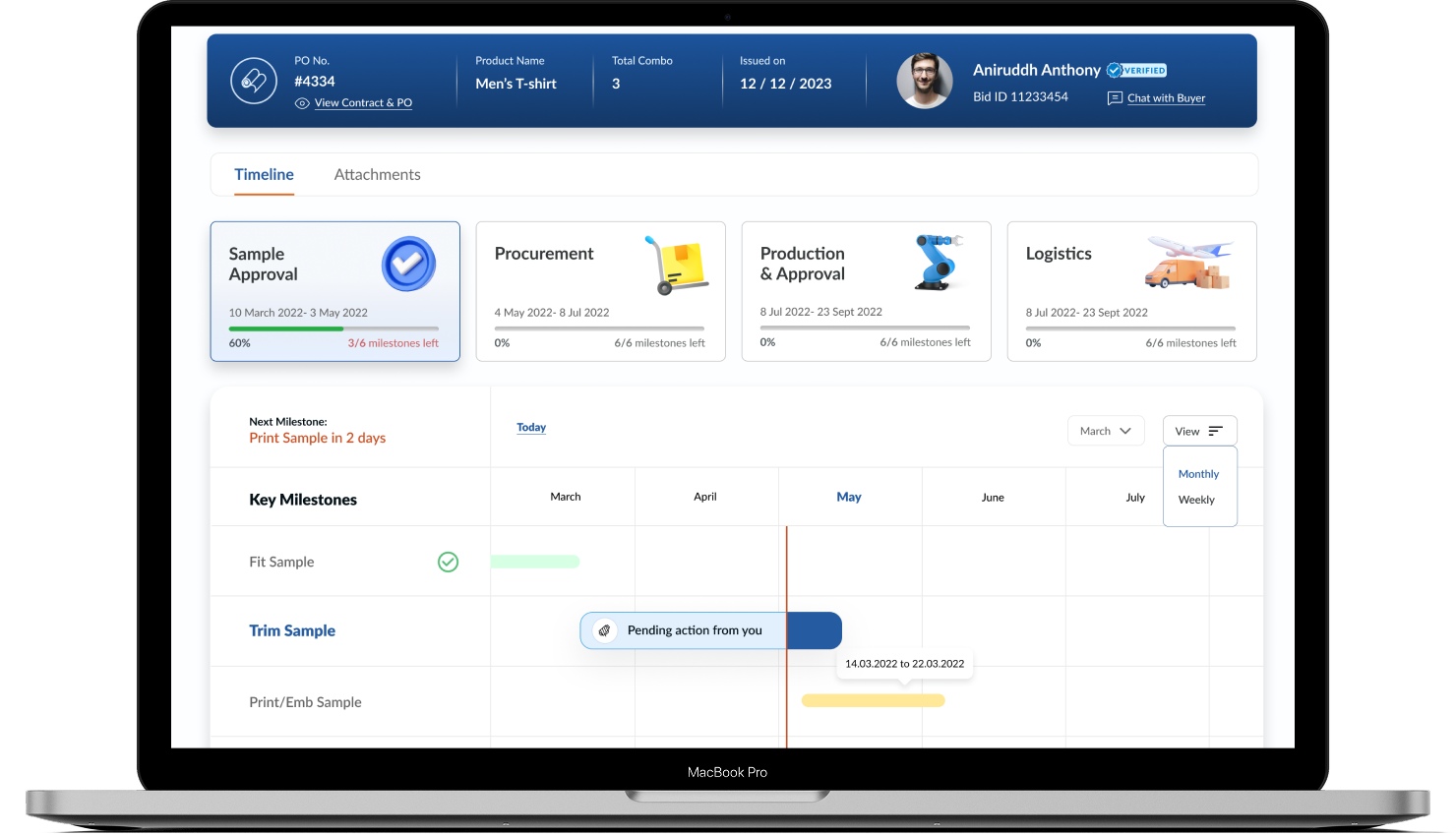The width and height of the screenshot is (1456, 835).
Task: Select the Weekly view option
Action: point(1198,499)
